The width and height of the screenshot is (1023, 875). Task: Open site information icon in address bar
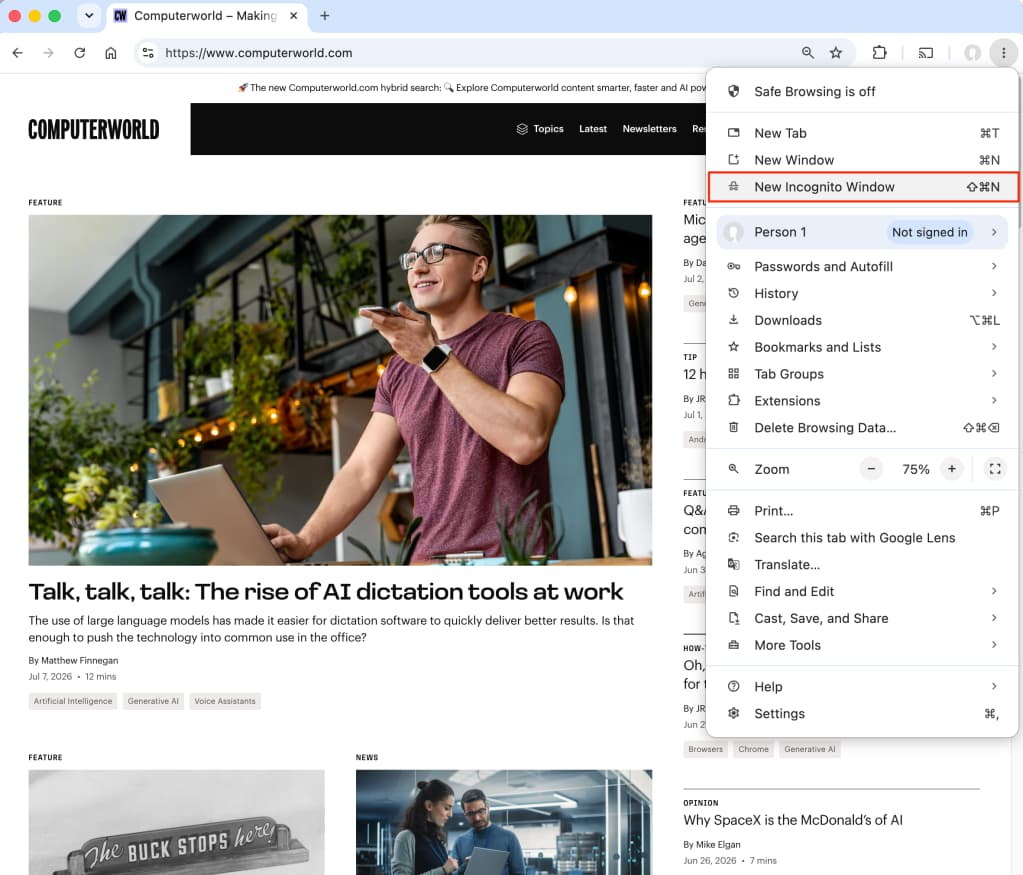click(149, 53)
